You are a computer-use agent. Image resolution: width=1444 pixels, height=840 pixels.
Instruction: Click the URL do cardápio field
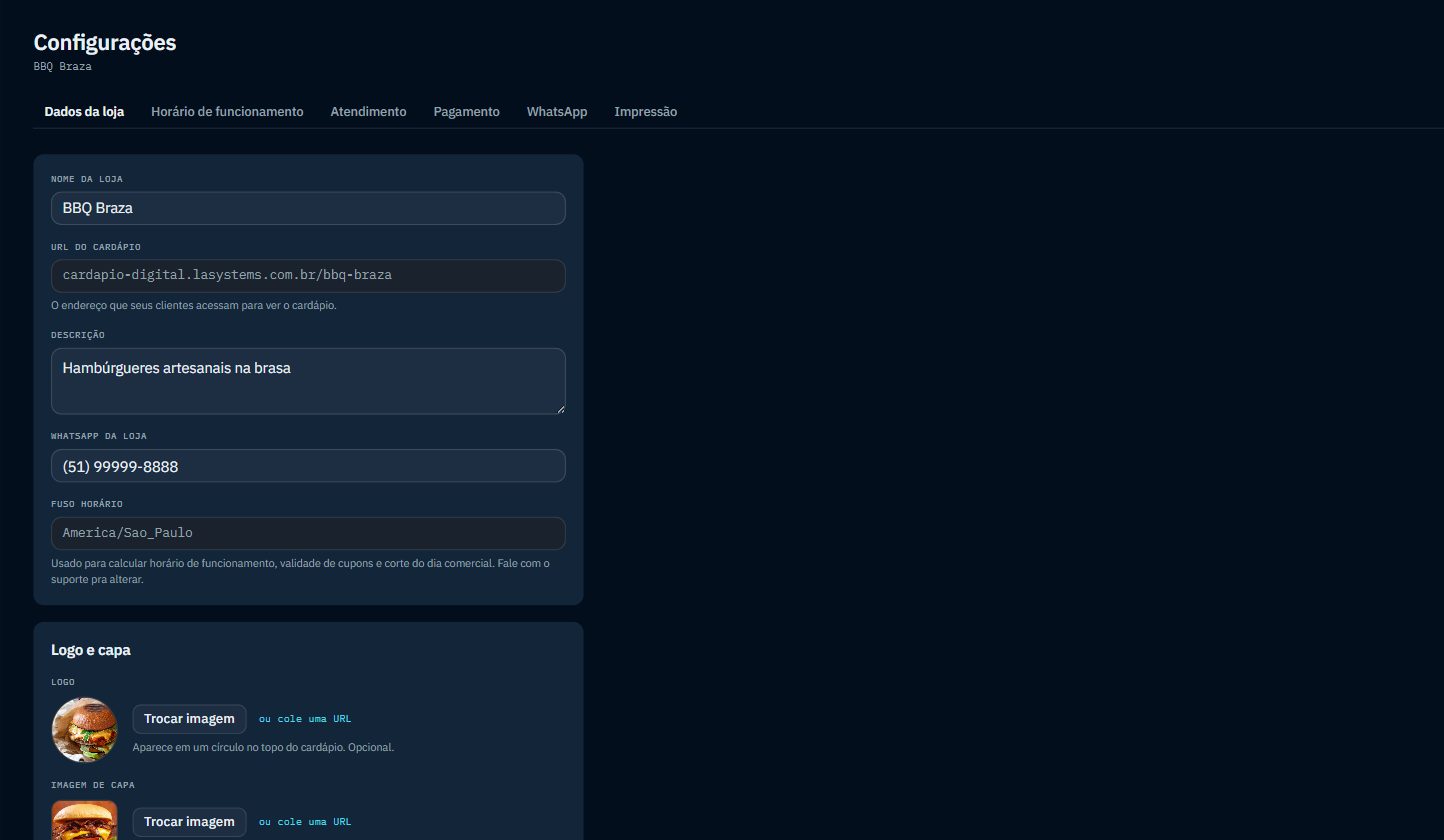click(308, 276)
